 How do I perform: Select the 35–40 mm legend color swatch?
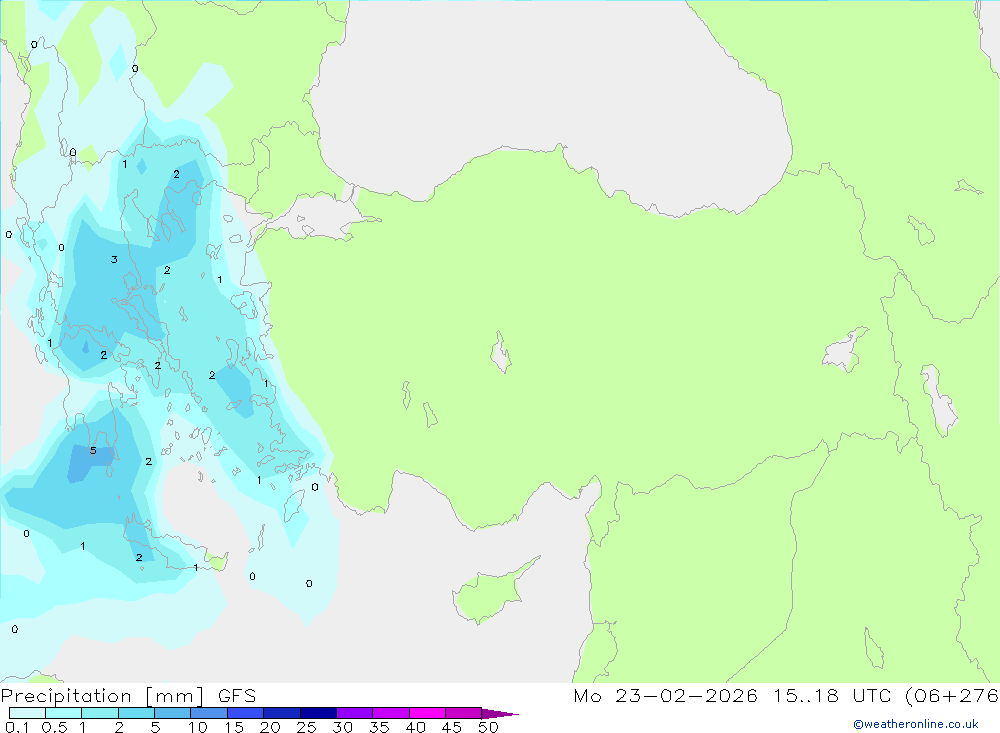point(391,713)
